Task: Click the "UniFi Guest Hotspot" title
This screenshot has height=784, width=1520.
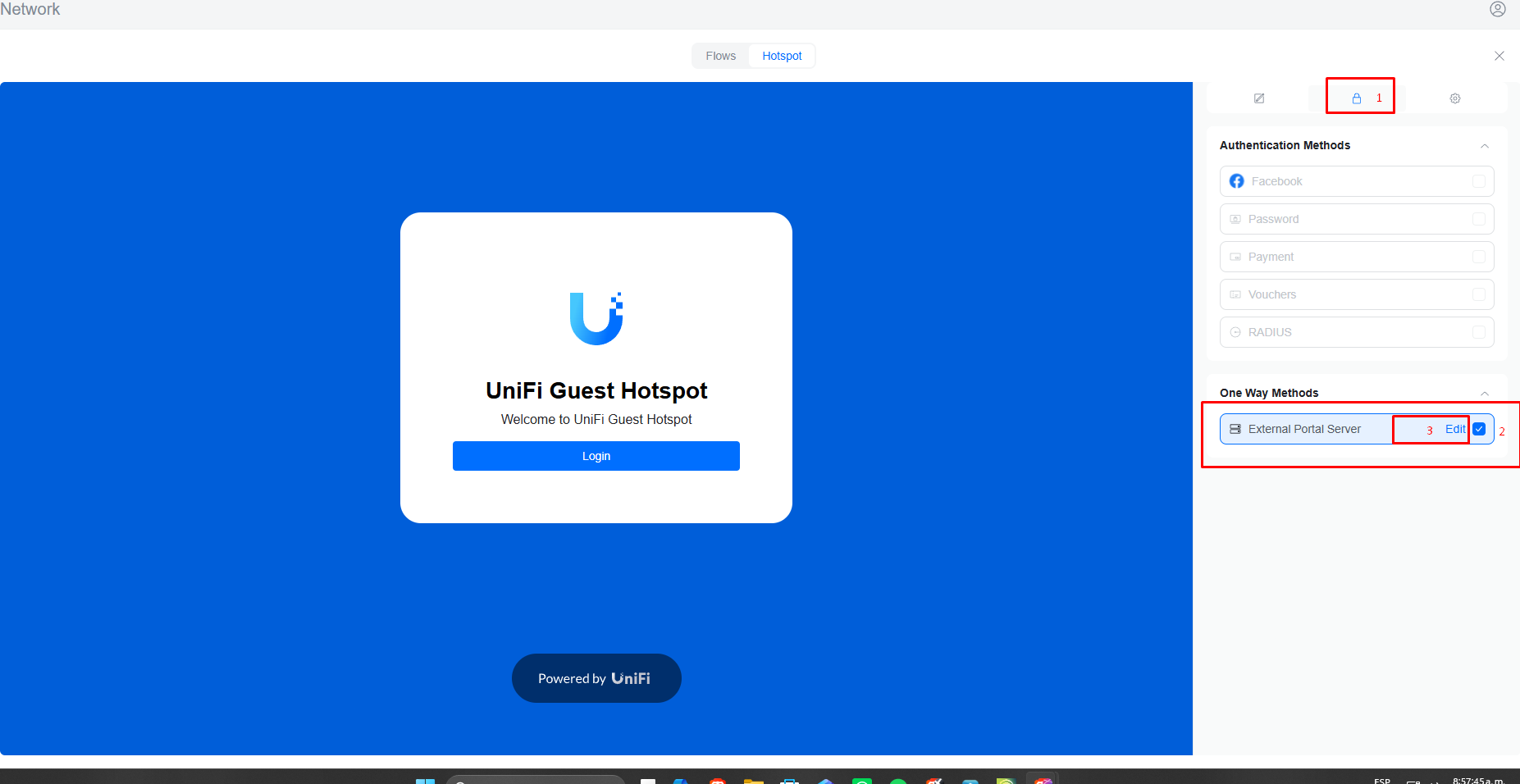Action: click(x=596, y=390)
